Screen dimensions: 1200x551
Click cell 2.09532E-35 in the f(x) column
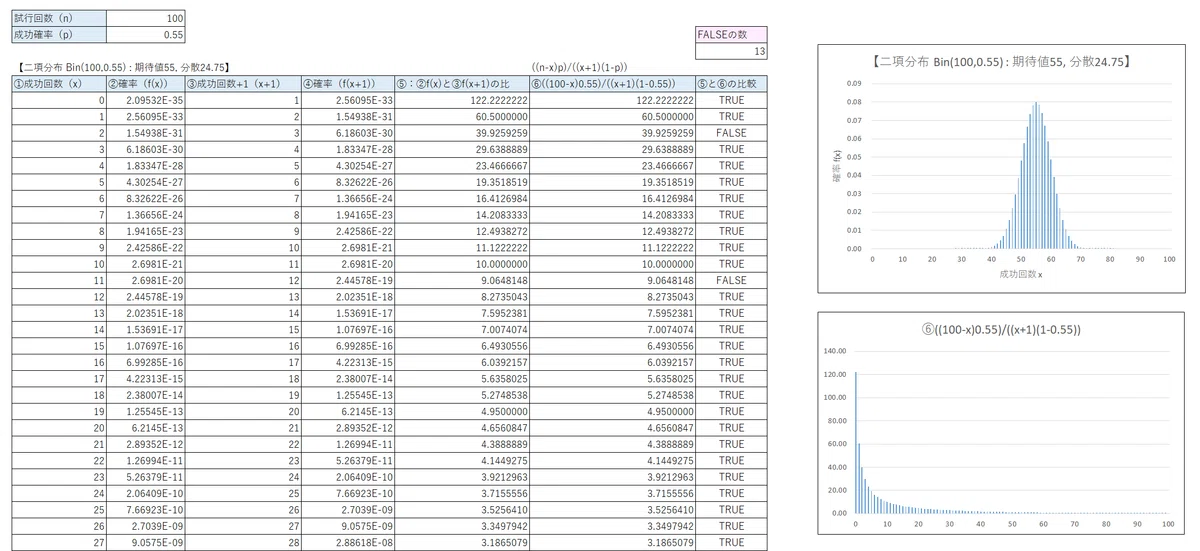[x=145, y=101]
